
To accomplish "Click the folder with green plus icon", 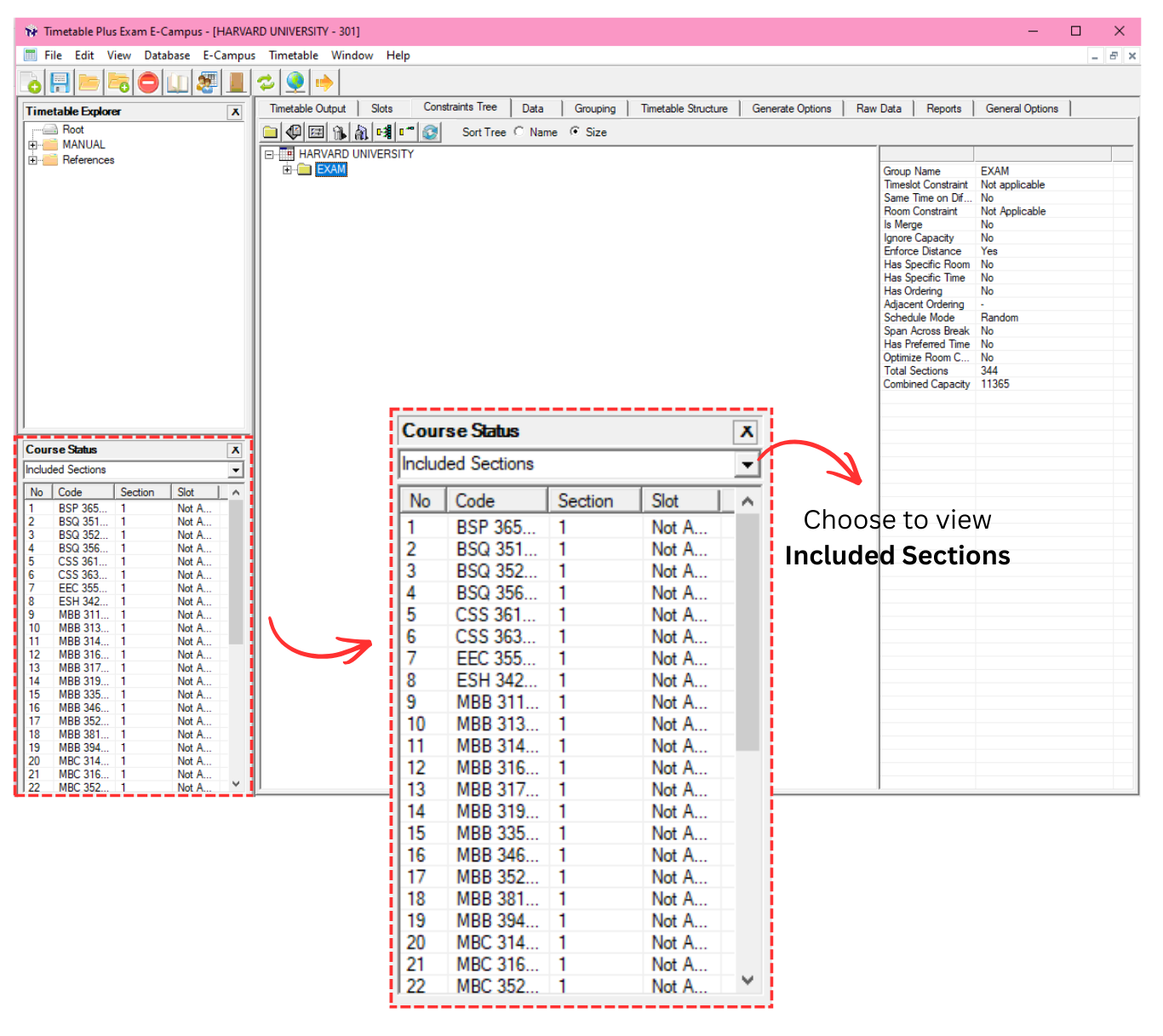I will [x=118, y=83].
